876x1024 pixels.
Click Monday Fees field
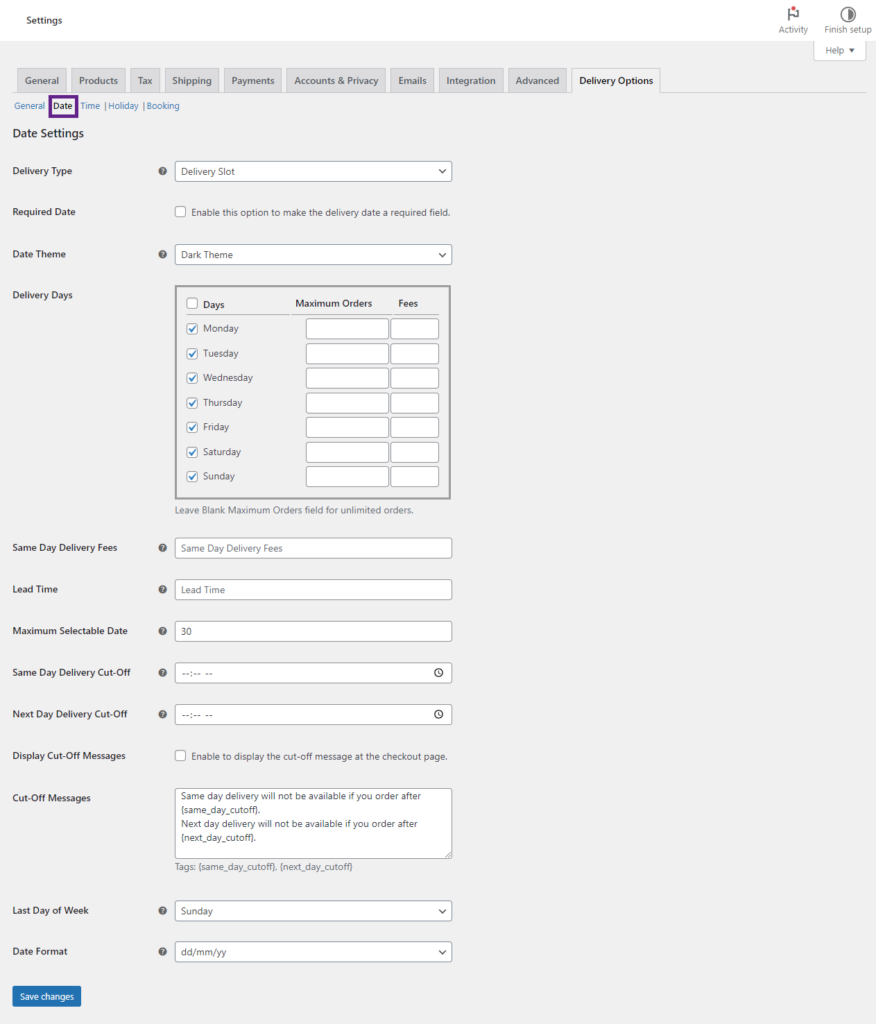(x=414, y=328)
